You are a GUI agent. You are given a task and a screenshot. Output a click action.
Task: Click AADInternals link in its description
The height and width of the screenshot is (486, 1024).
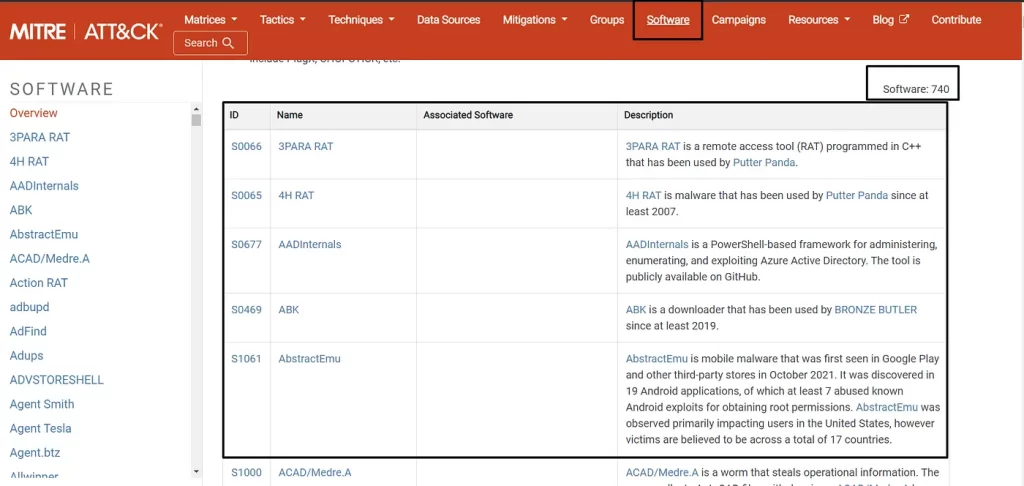coord(657,244)
